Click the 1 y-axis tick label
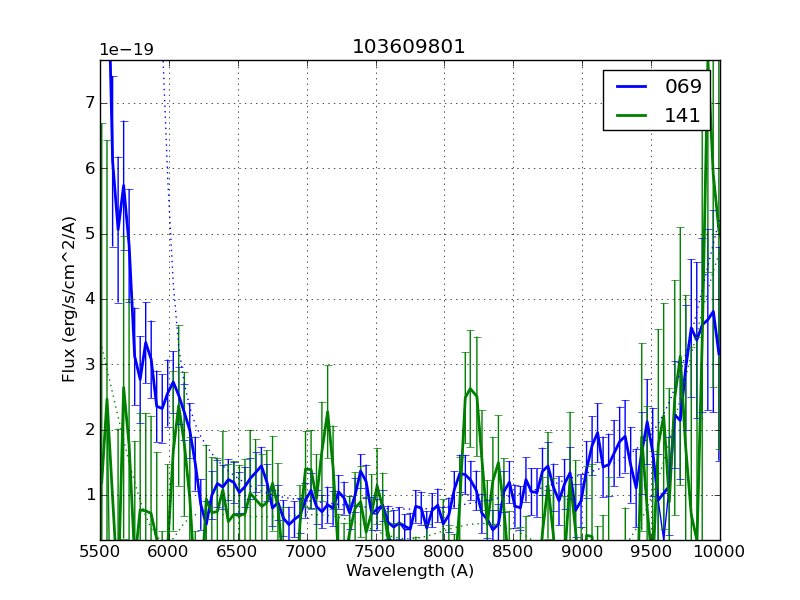This screenshot has height=600, width=800. [x=90, y=495]
